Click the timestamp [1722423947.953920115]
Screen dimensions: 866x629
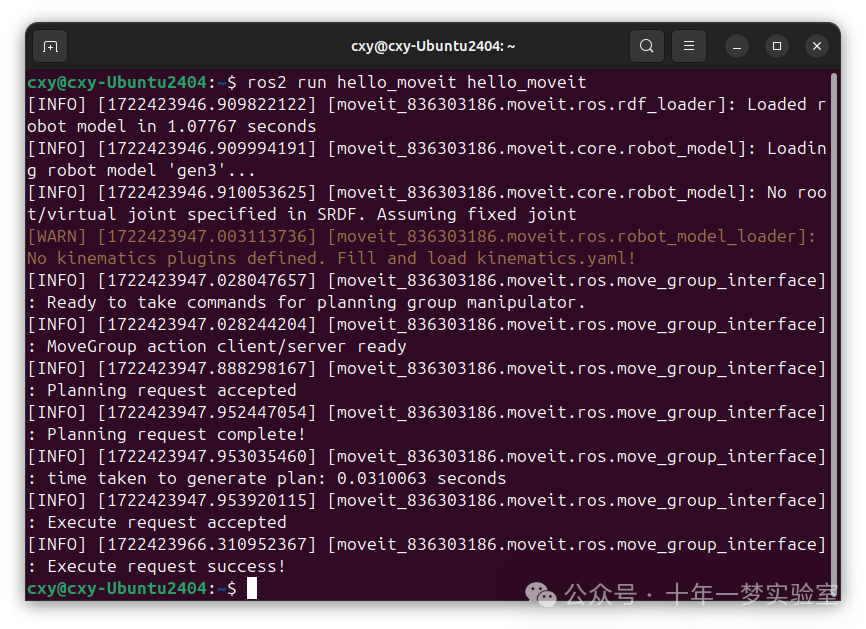coord(207,500)
